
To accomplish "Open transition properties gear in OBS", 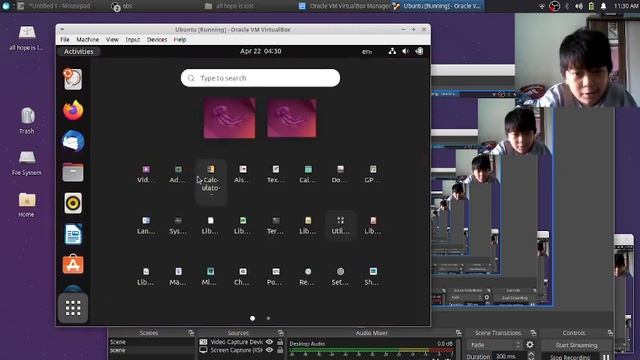I will click(530, 345).
